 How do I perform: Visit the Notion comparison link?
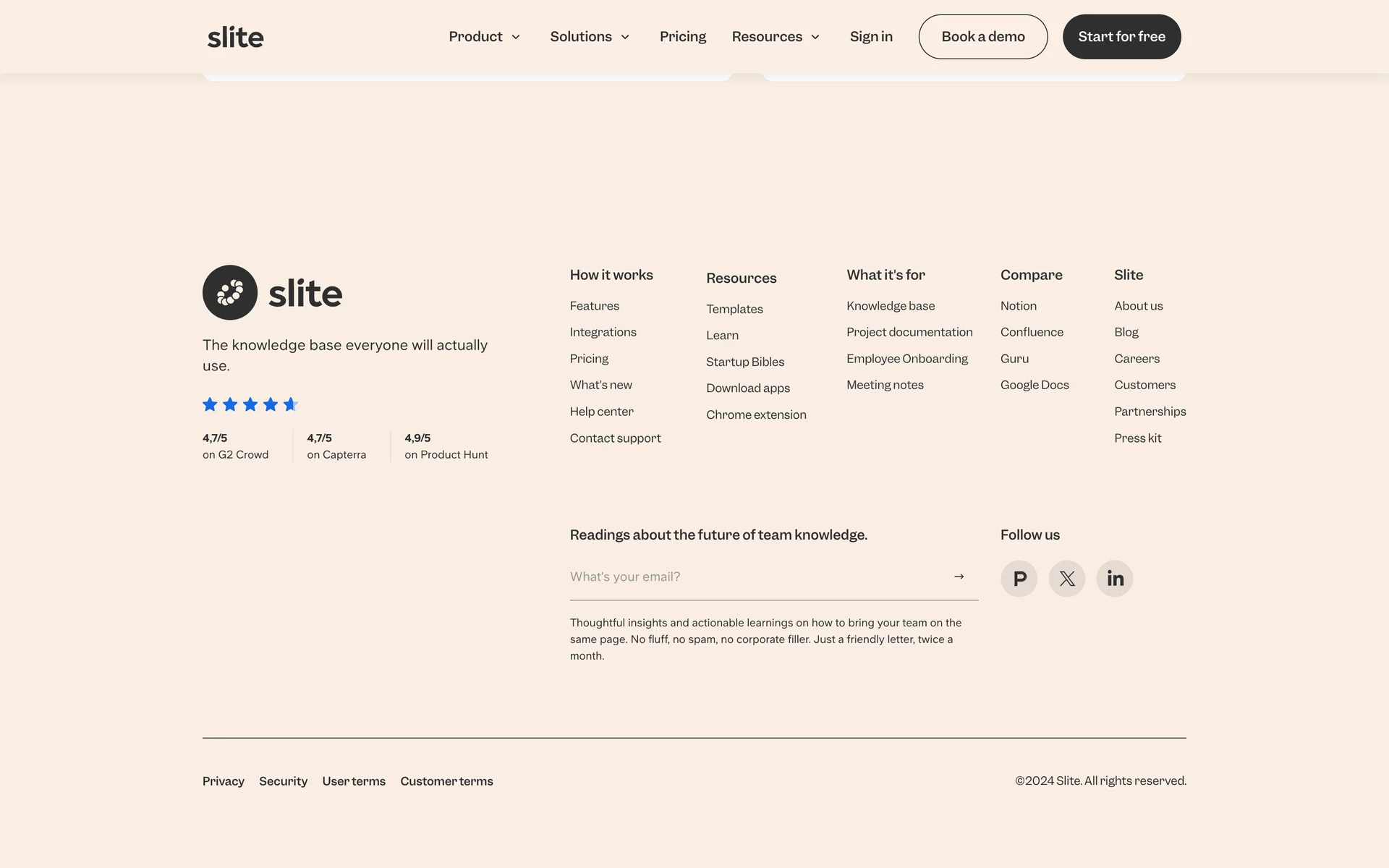click(1018, 306)
